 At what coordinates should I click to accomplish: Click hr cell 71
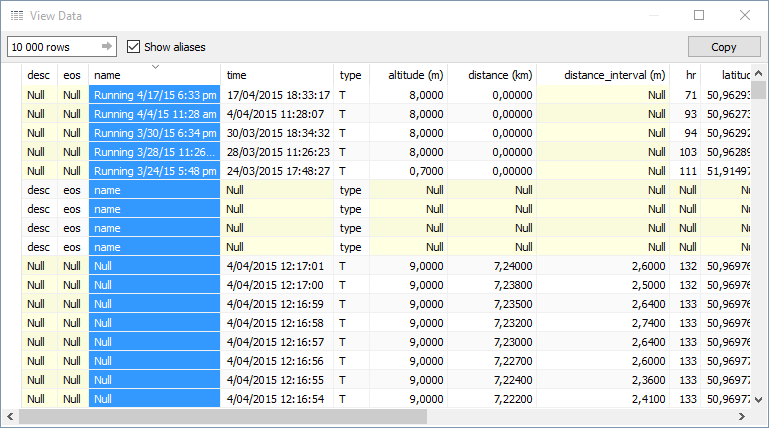(685, 95)
